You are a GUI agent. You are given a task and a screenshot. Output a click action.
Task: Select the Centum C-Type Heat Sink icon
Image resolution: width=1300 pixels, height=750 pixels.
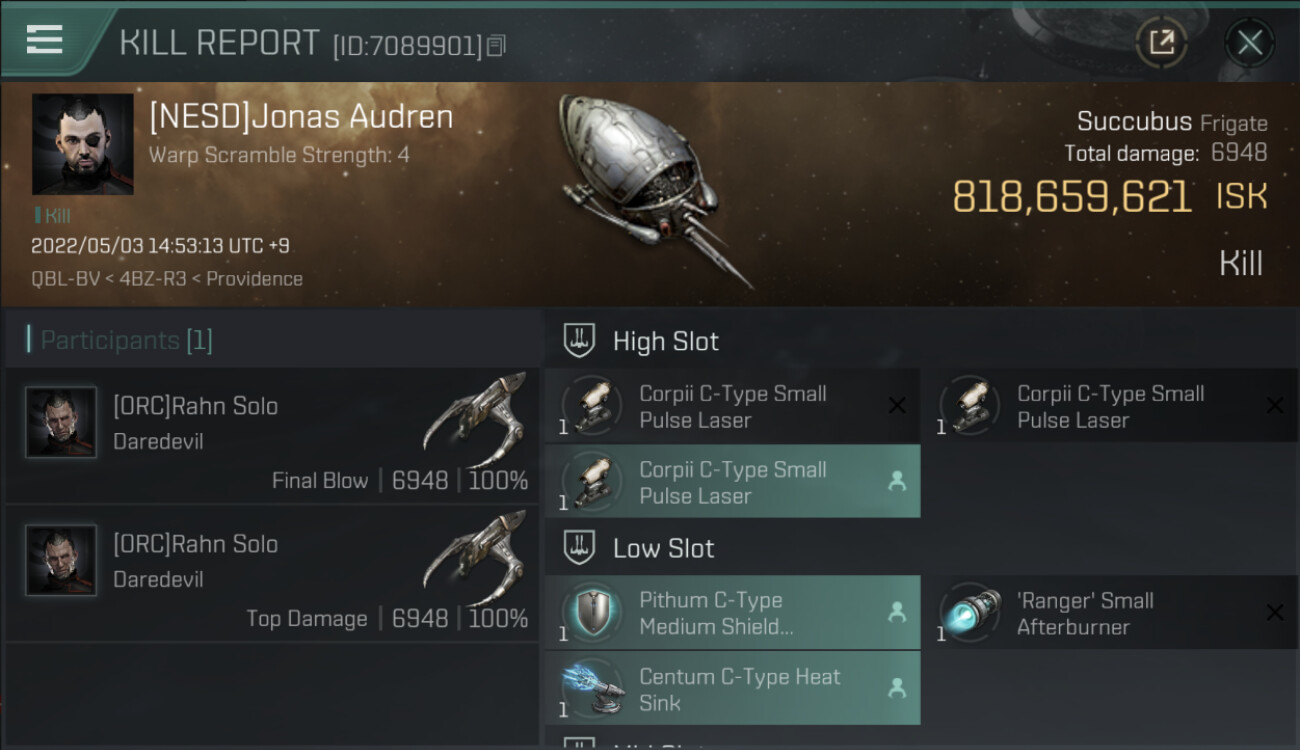[x=591, y=689]
